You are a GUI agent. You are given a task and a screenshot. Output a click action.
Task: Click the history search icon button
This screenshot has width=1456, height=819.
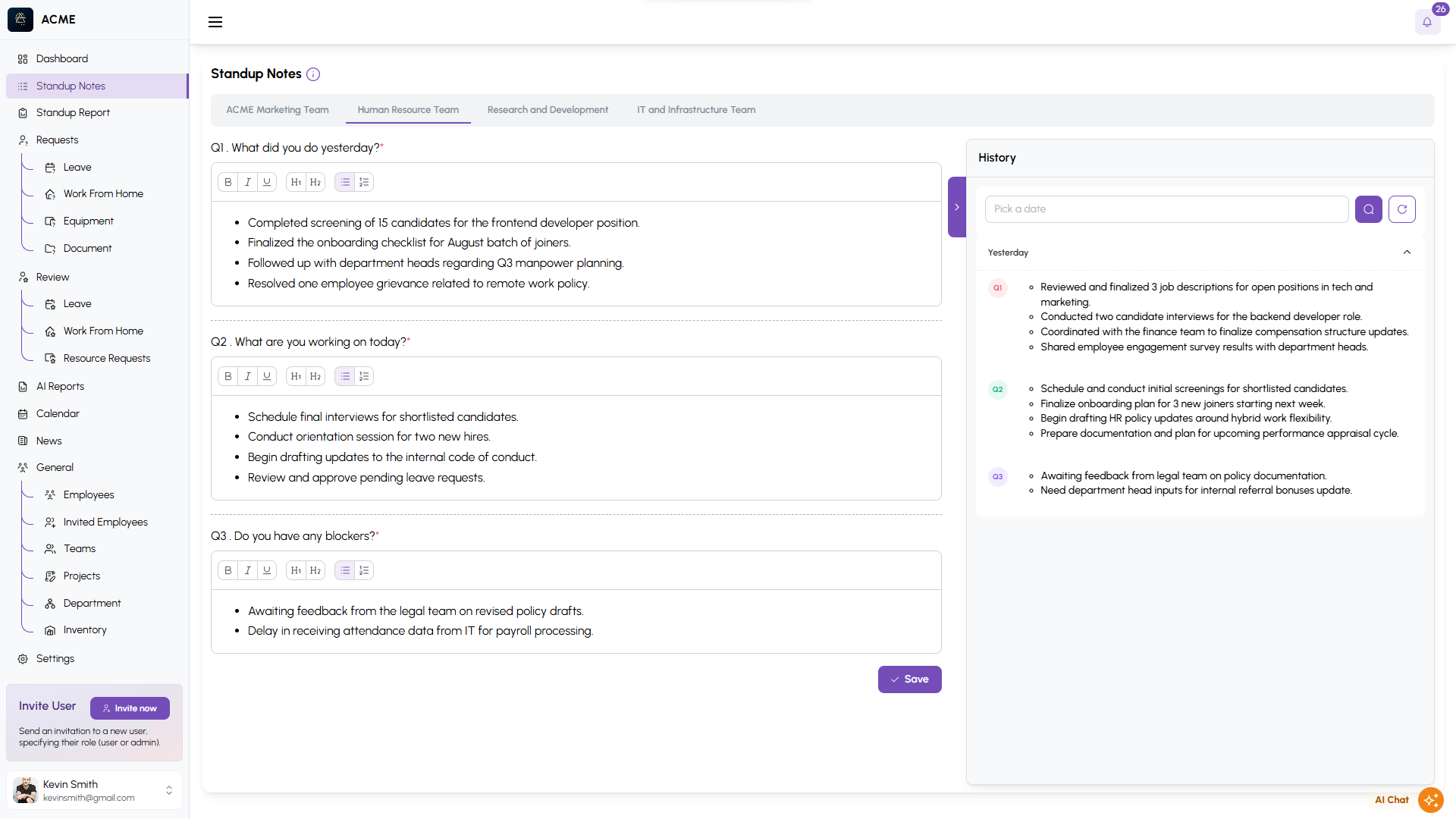coord(1368,209)
